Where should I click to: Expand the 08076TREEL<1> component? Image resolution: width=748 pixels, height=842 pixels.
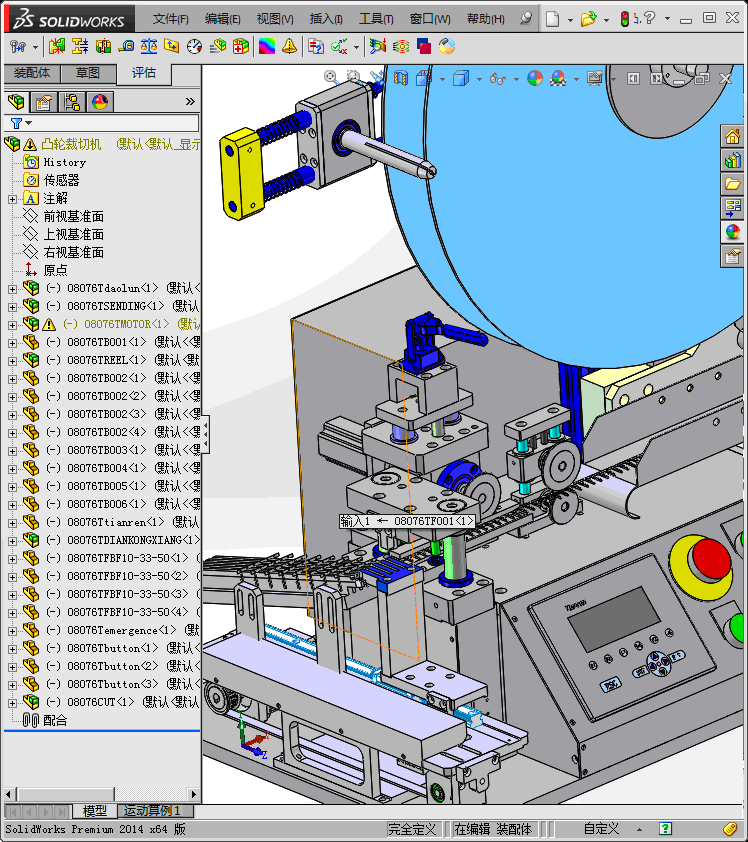[12, 361]
